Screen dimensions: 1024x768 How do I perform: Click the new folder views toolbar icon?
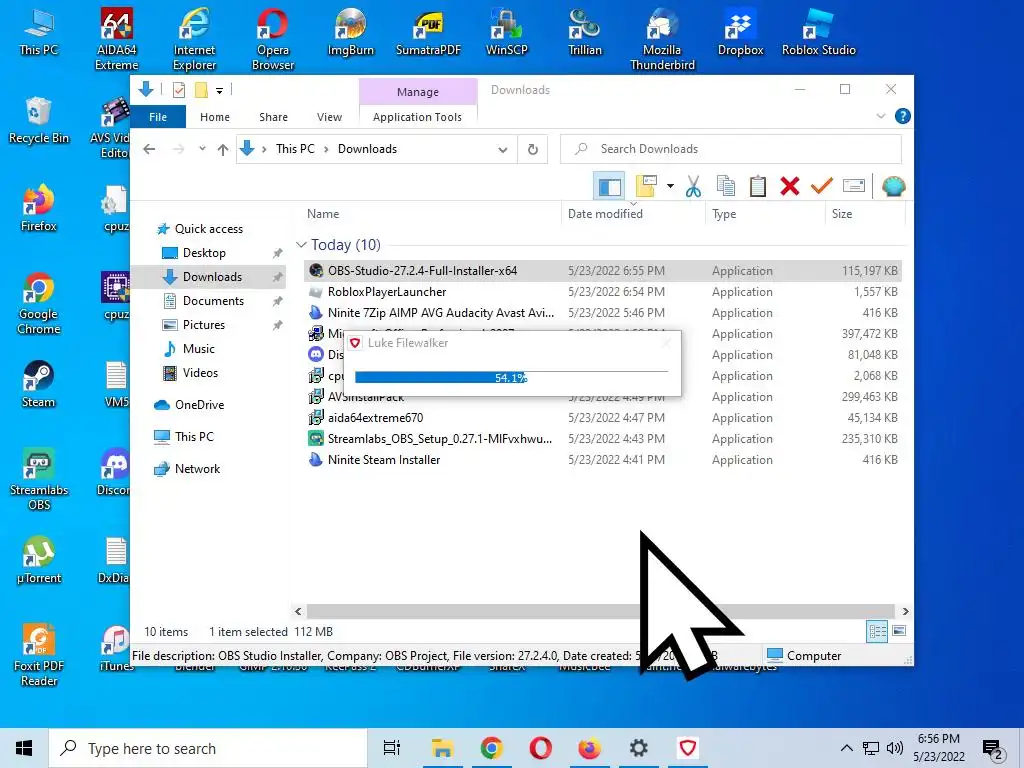pos(646,187)
